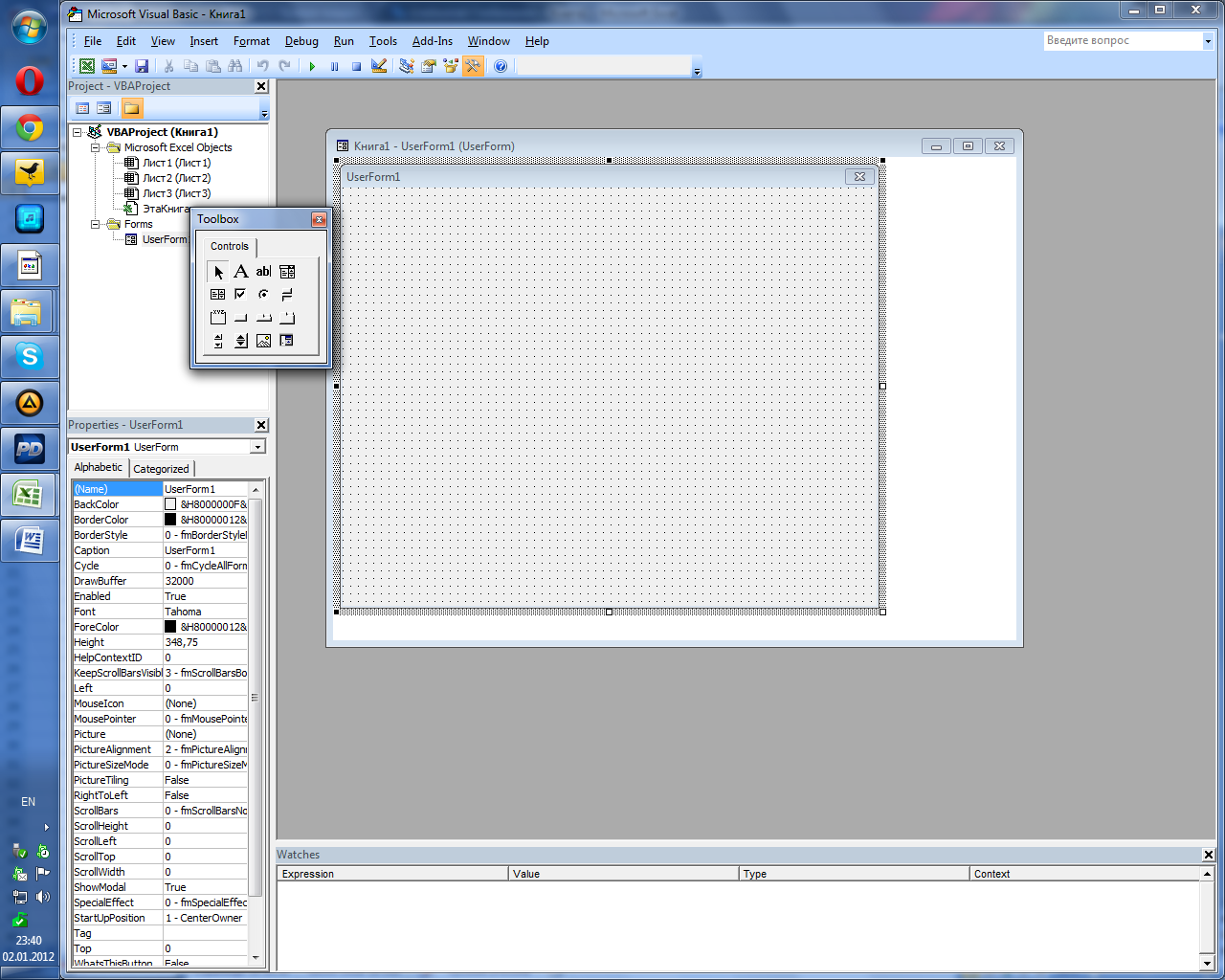Click the ForeColor black swatch

click(170, 627)
